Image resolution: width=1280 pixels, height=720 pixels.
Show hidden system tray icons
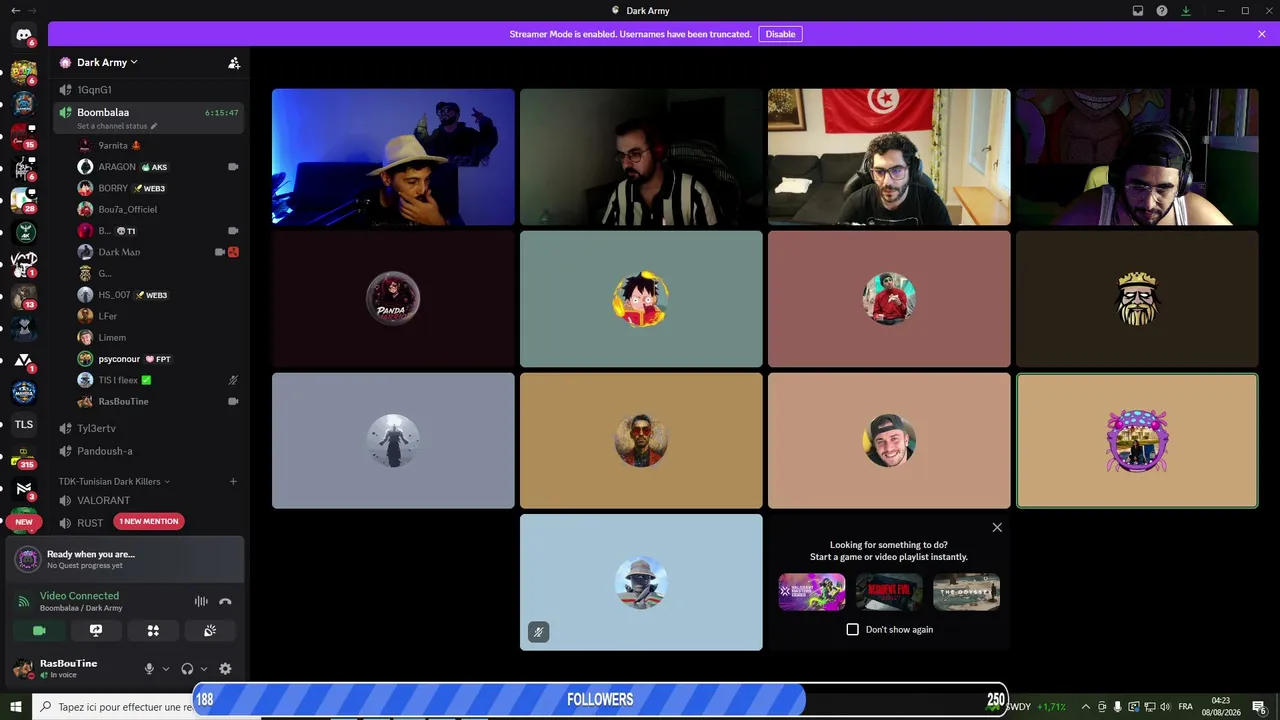1086,707
